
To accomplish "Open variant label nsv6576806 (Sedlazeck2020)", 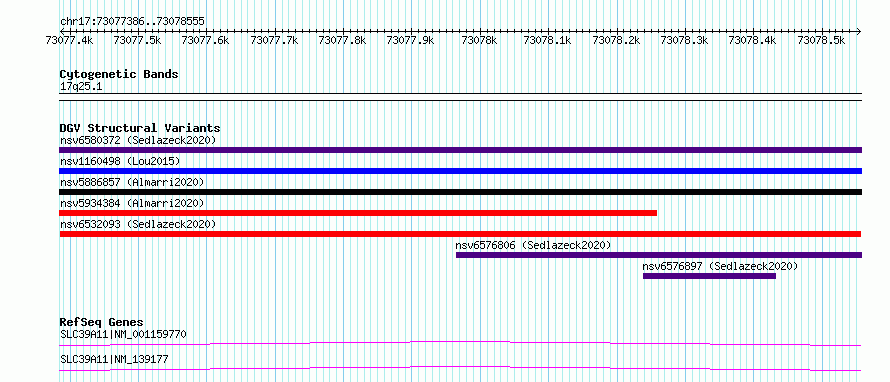I will [x=534, y=245].
